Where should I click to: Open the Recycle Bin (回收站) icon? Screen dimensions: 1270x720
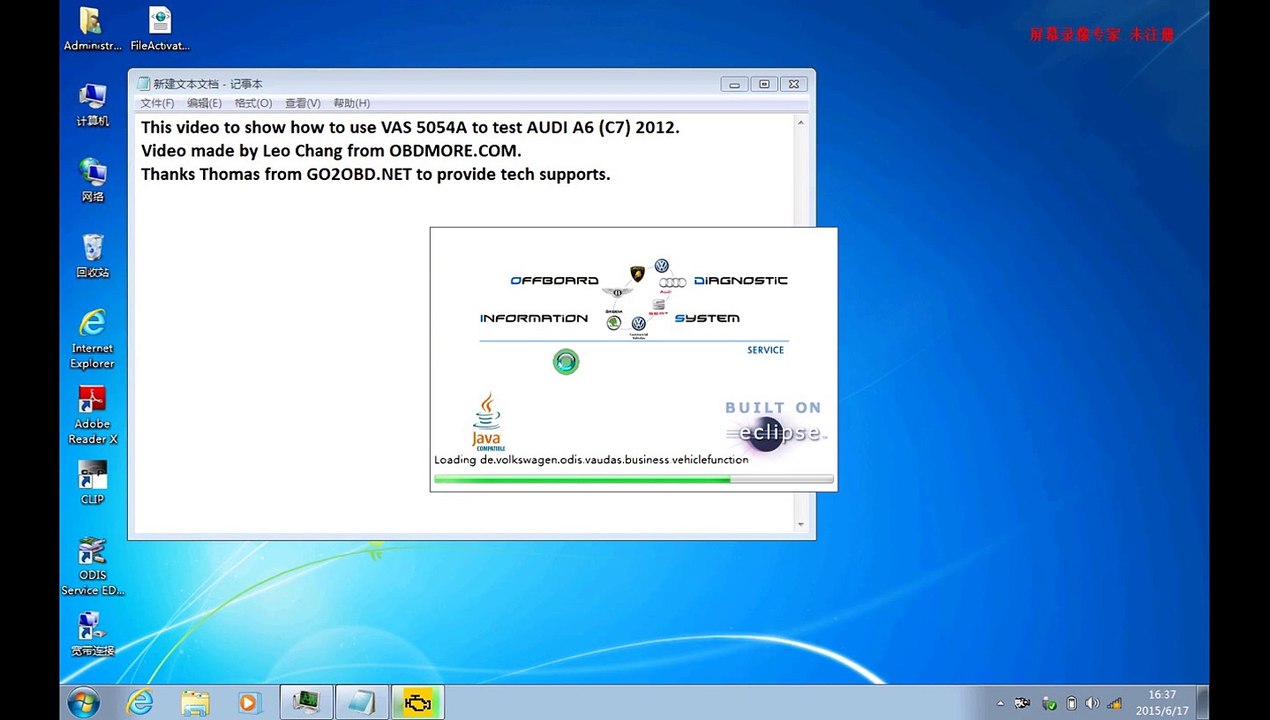(x=92, y=255)
